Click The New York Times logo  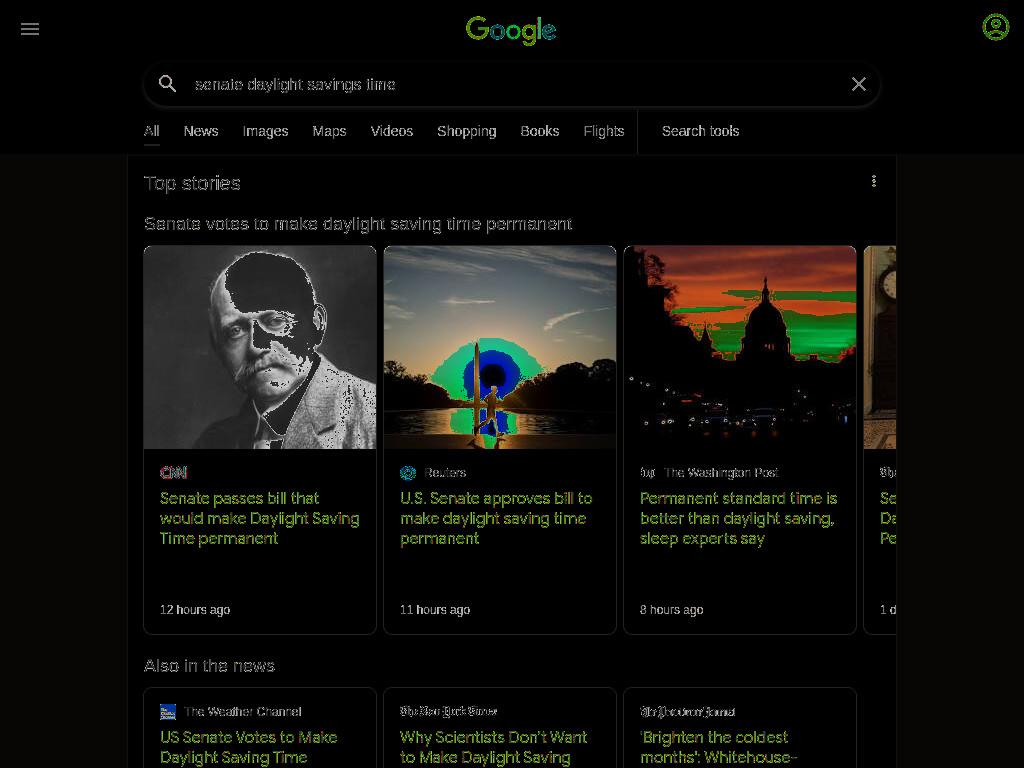(449, 711)
